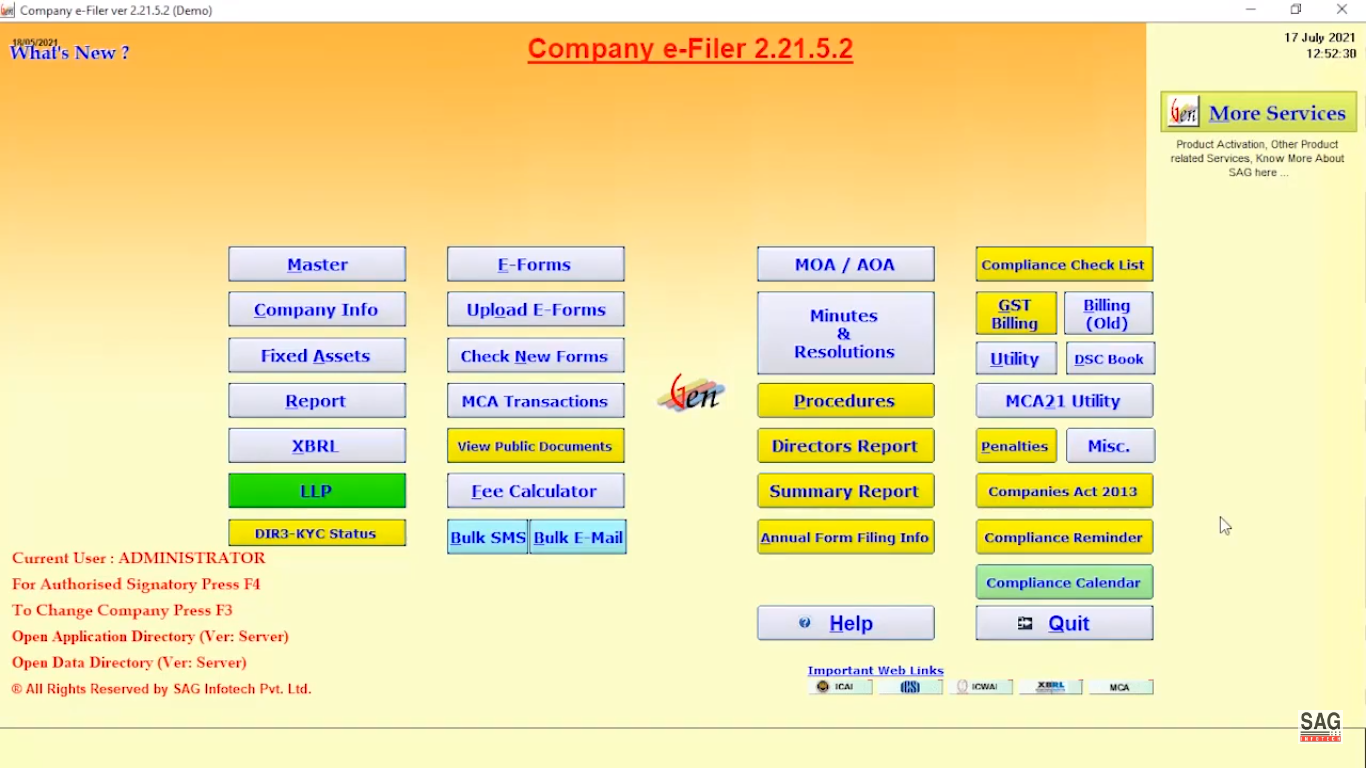Send a Bulk SMS
The width and height of the screenshot is (1366, 768).
click(487, 537)
